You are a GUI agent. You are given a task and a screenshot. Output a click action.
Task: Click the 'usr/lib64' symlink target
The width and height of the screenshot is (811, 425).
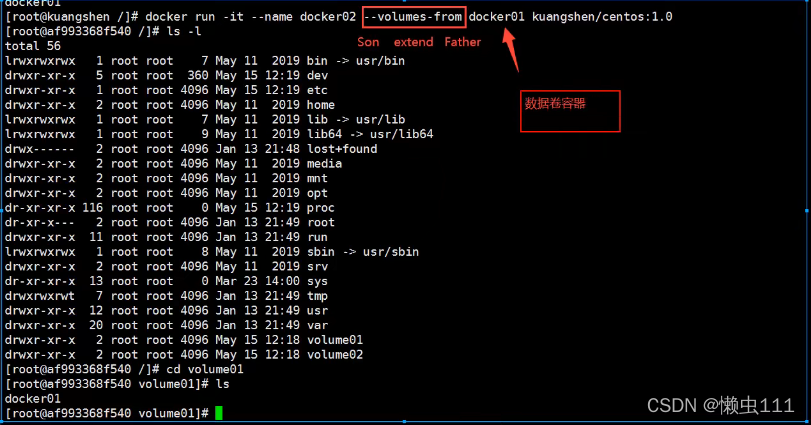click(x=401, y=134)
